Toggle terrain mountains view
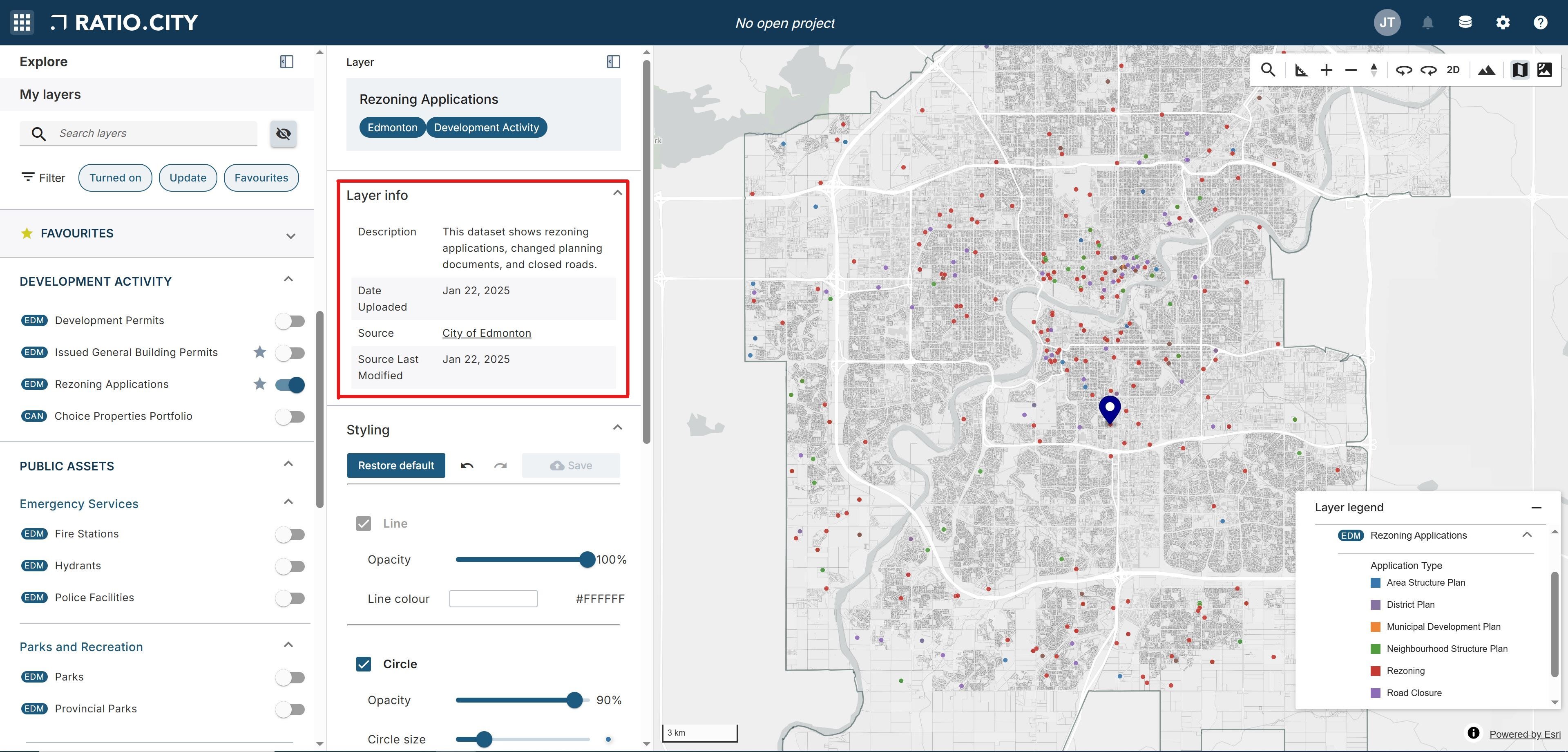This screenshot has height=752, width=1568. pyautogui.click(x=1486, y=70)
